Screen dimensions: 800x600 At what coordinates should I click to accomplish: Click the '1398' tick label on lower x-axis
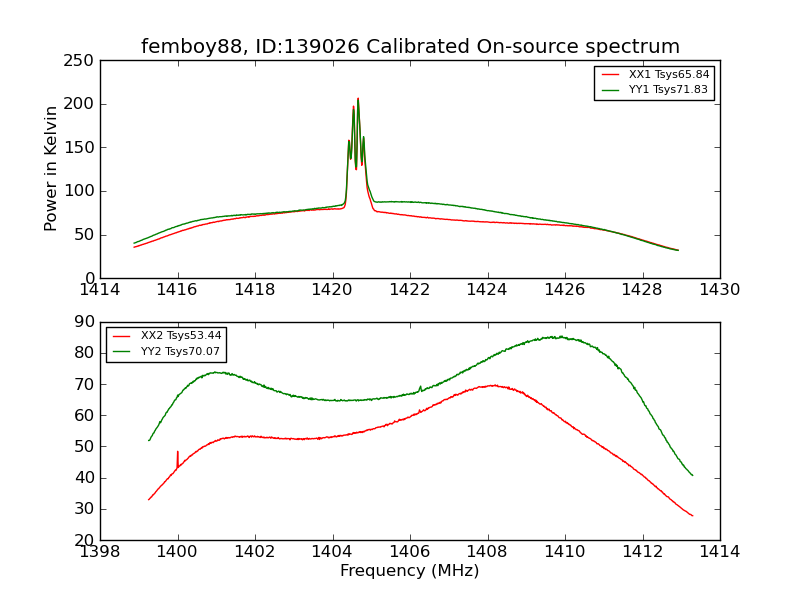(100, 552)
